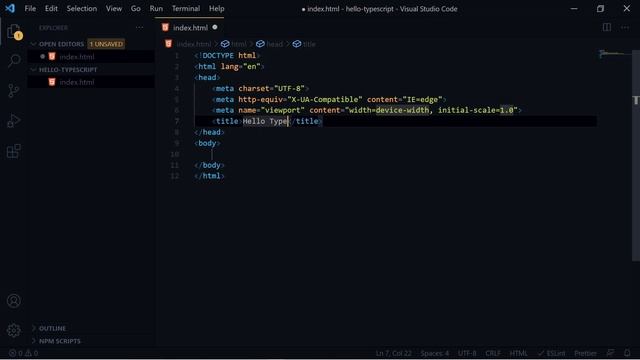
Task: Collapse the HELLO-TYPESCRIPT folder section
Action: [68, 70]
